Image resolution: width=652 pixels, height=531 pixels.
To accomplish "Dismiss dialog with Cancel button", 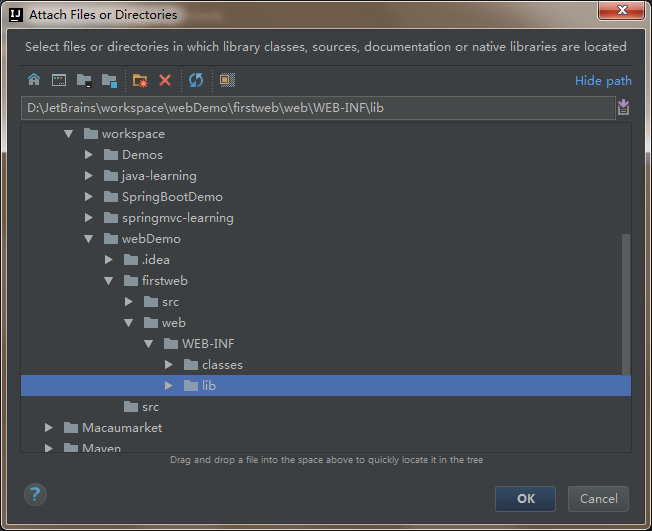I will point(598,499).
